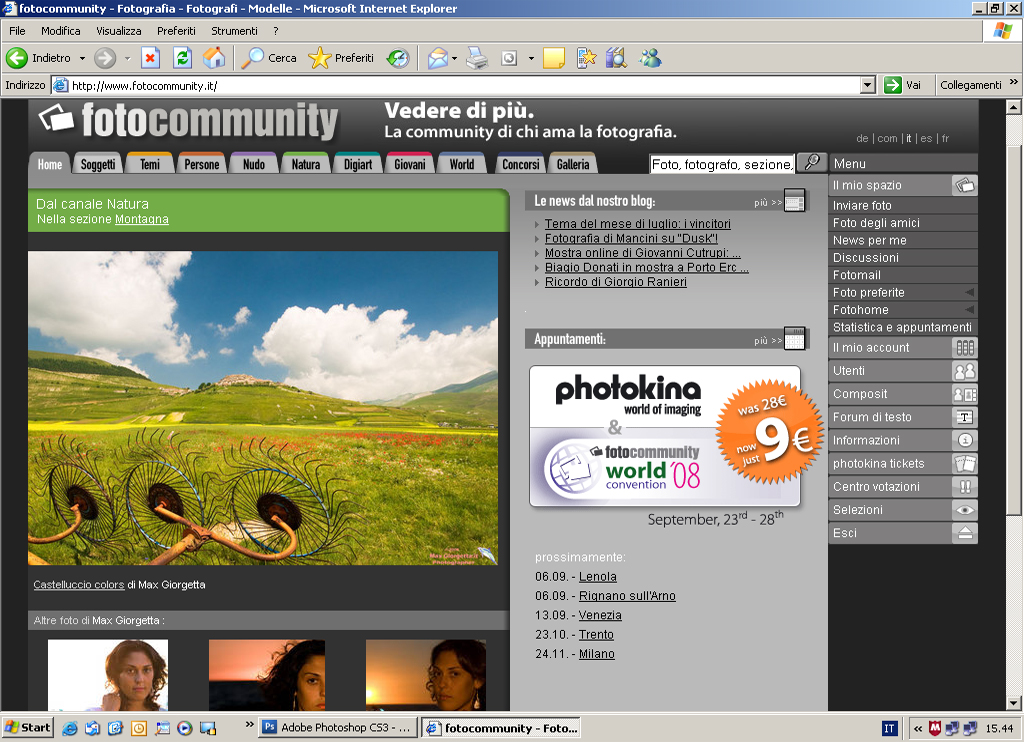
Task: Switch to Adobe Photoshop CS3 in taskbar
Action: tap(338, 728)
